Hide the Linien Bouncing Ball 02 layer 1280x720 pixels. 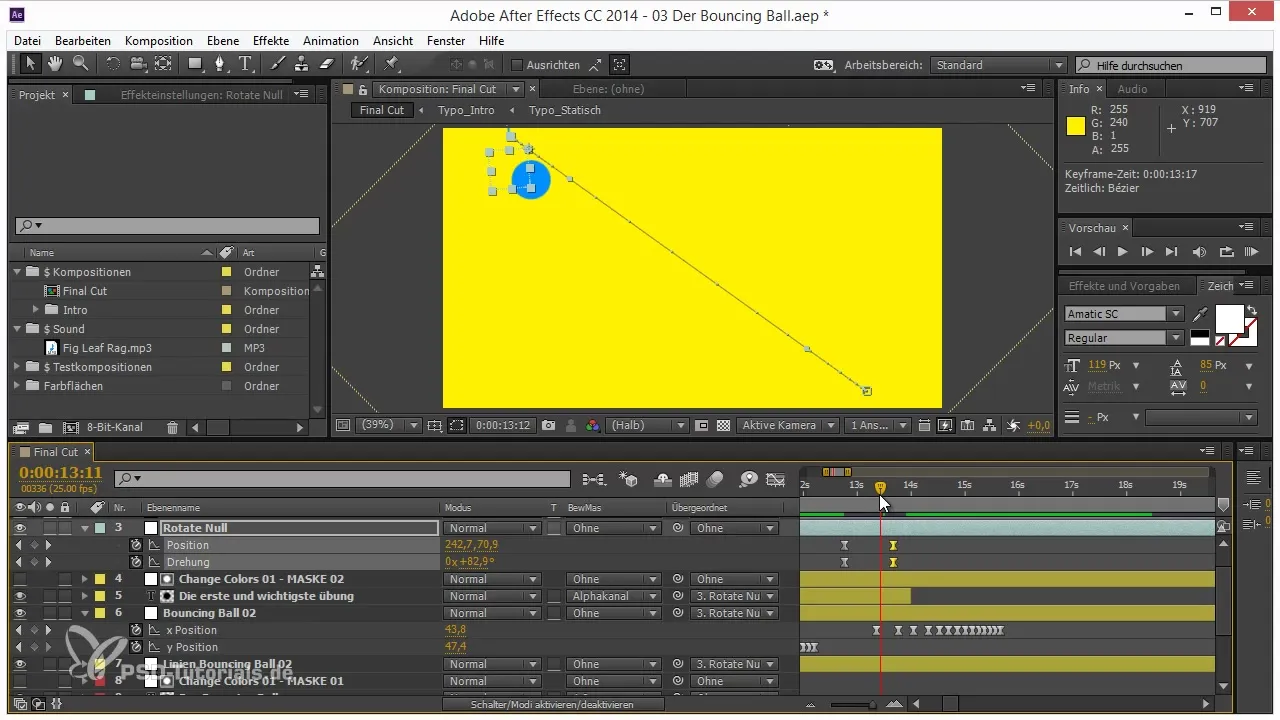pos(21,664)
